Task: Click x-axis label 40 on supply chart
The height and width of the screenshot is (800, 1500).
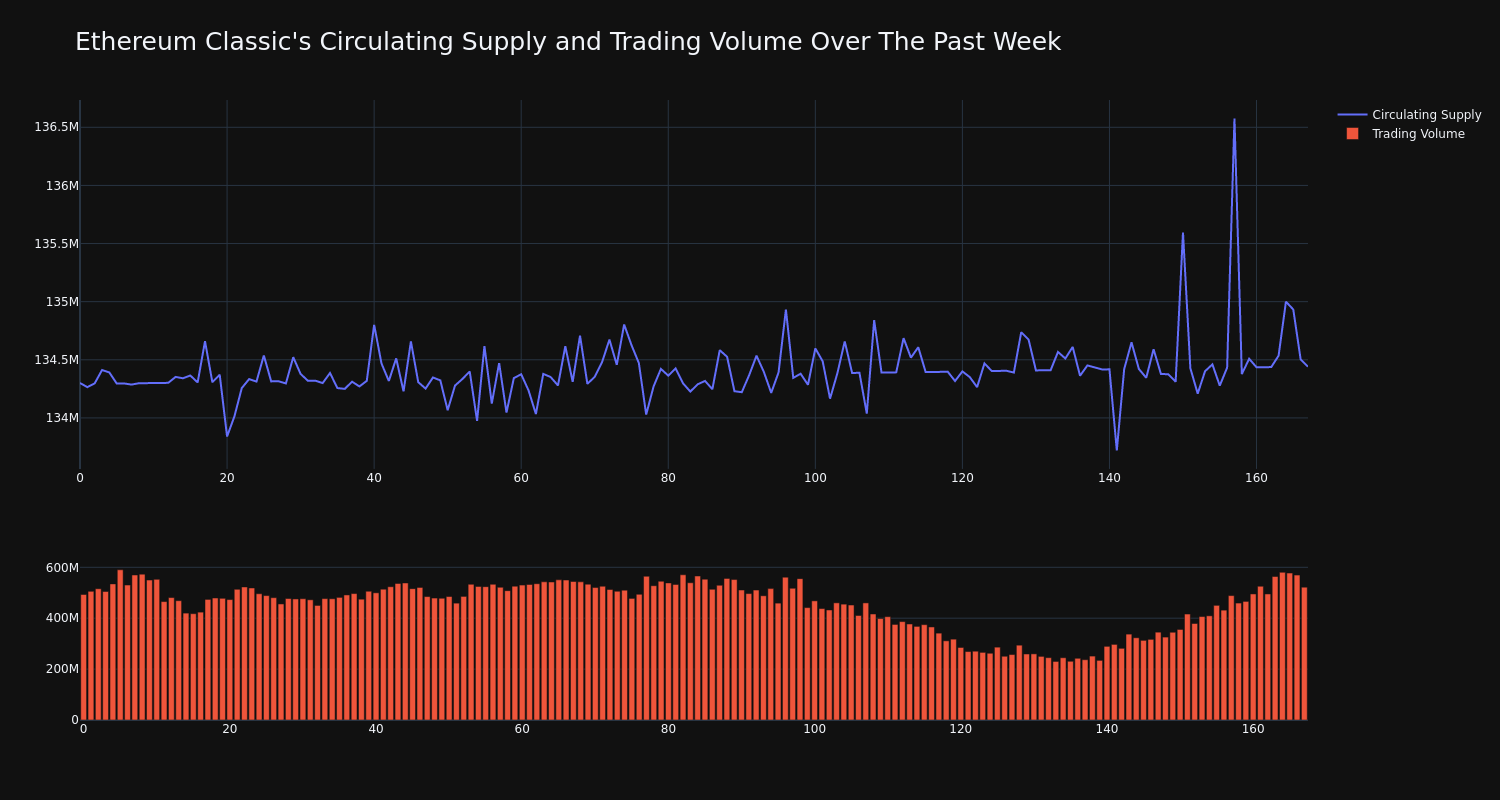Action: point(374,478)
